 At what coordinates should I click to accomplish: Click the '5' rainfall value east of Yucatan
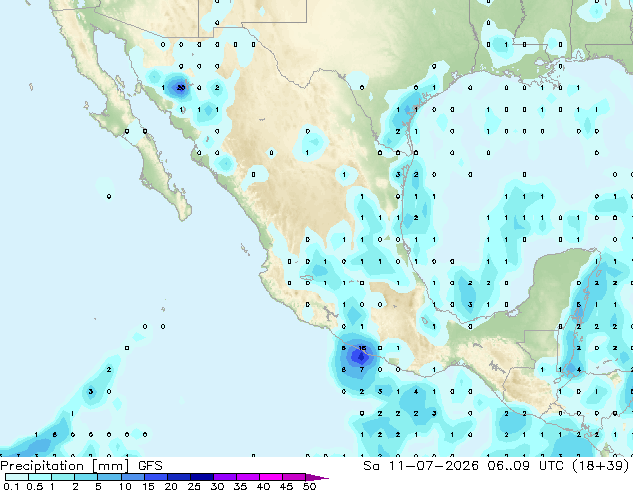click(579, 304)
